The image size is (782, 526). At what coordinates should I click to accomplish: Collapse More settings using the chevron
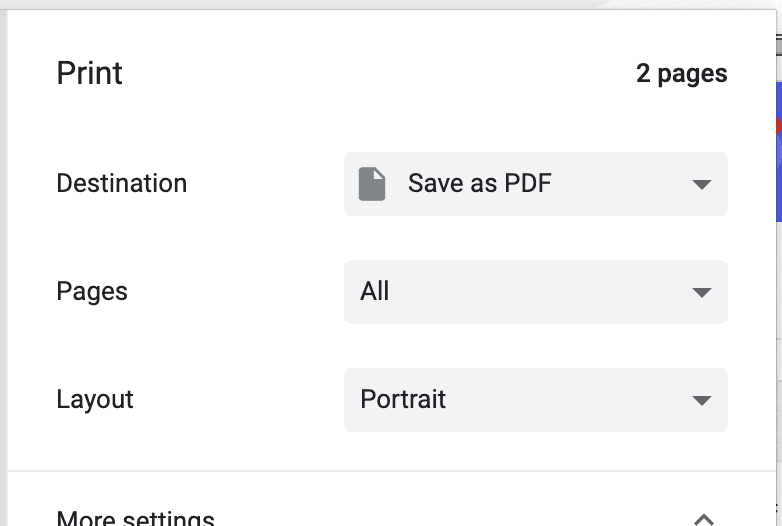704,518
